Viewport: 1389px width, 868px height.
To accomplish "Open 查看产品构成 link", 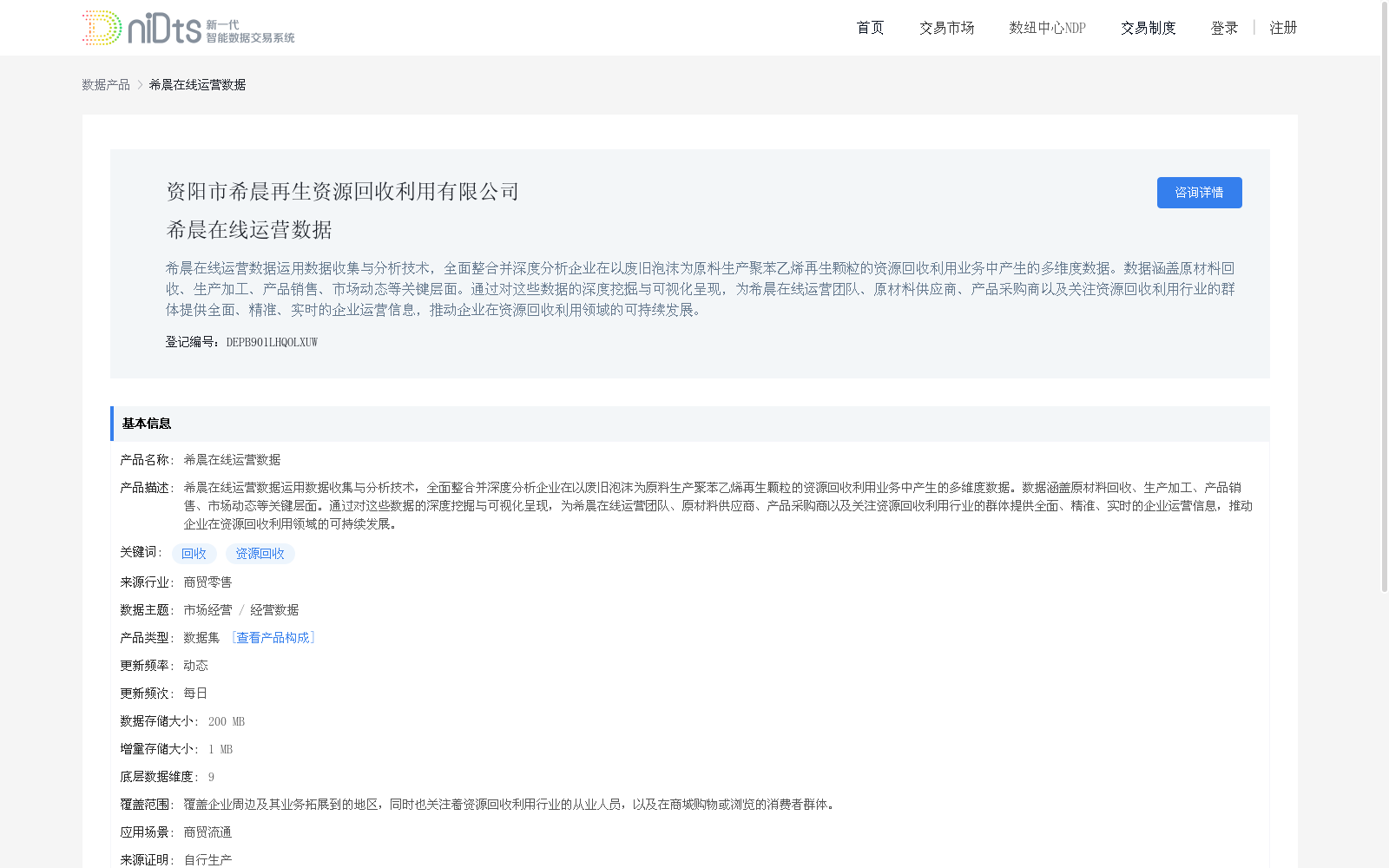I will (273, 637).
